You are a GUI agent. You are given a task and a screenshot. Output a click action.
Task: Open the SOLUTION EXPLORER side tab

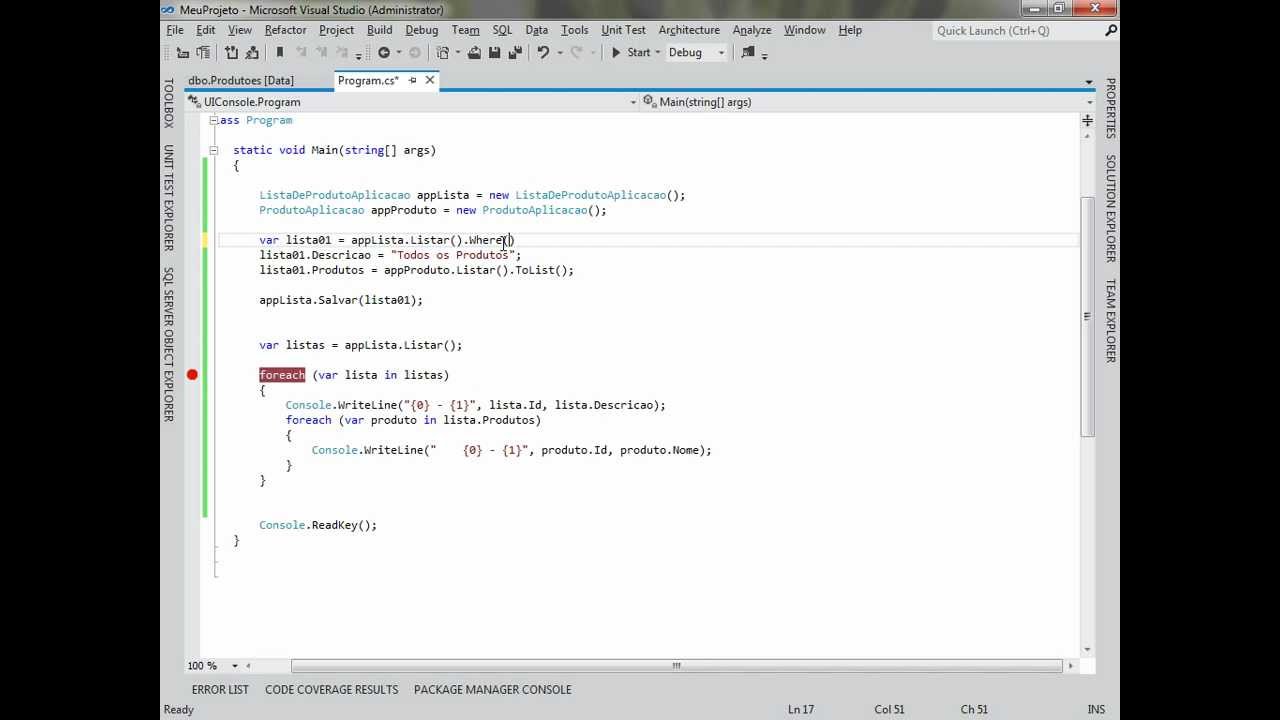(1110, 208)
